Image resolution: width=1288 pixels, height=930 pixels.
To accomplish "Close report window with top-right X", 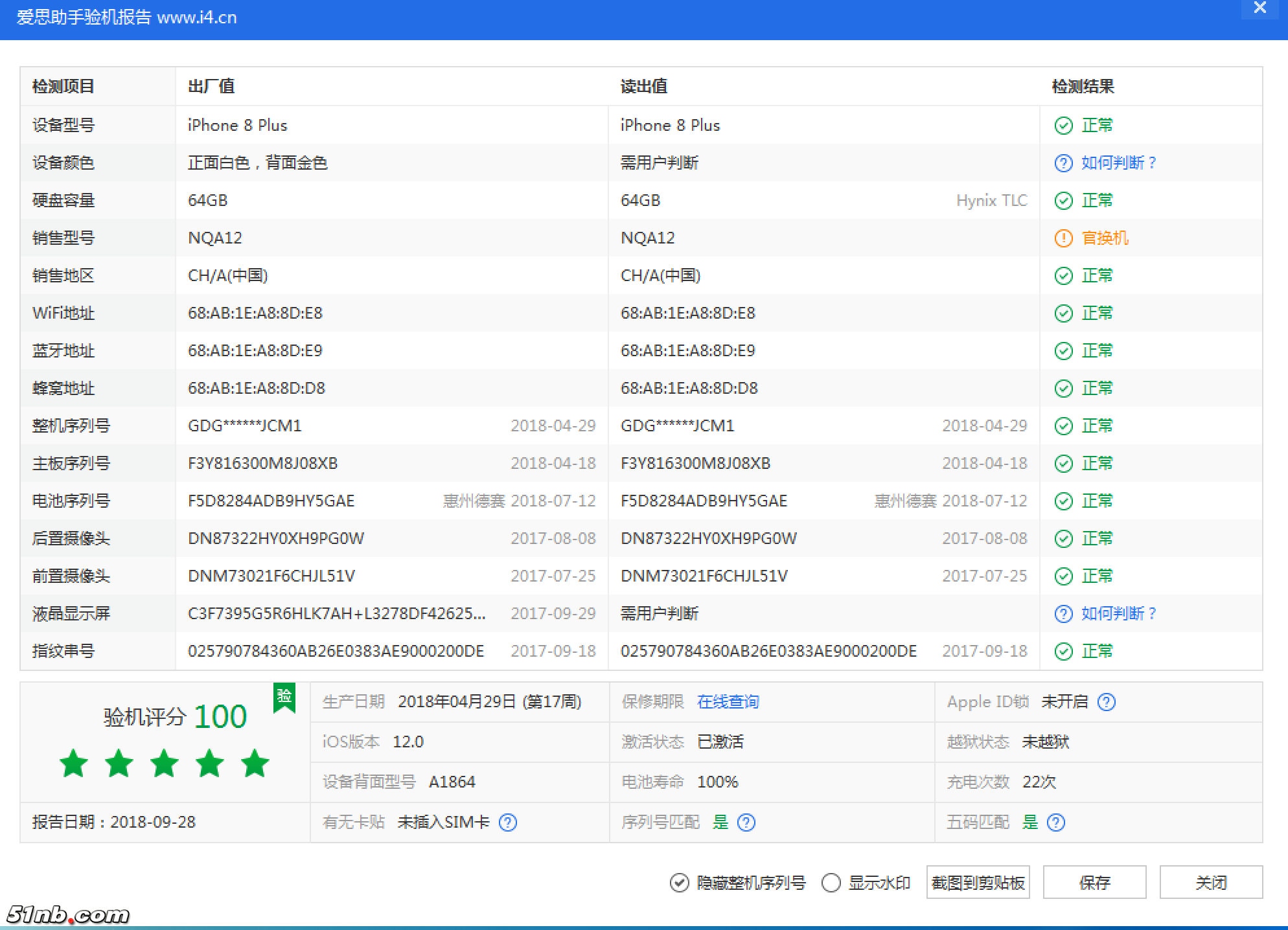I will pyautogui.click(x=1260, y=8).
